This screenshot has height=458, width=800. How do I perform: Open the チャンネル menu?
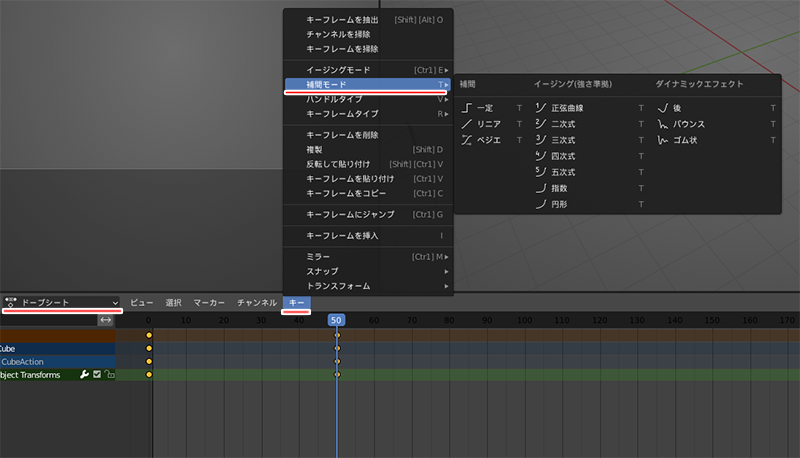coord(256,302)
